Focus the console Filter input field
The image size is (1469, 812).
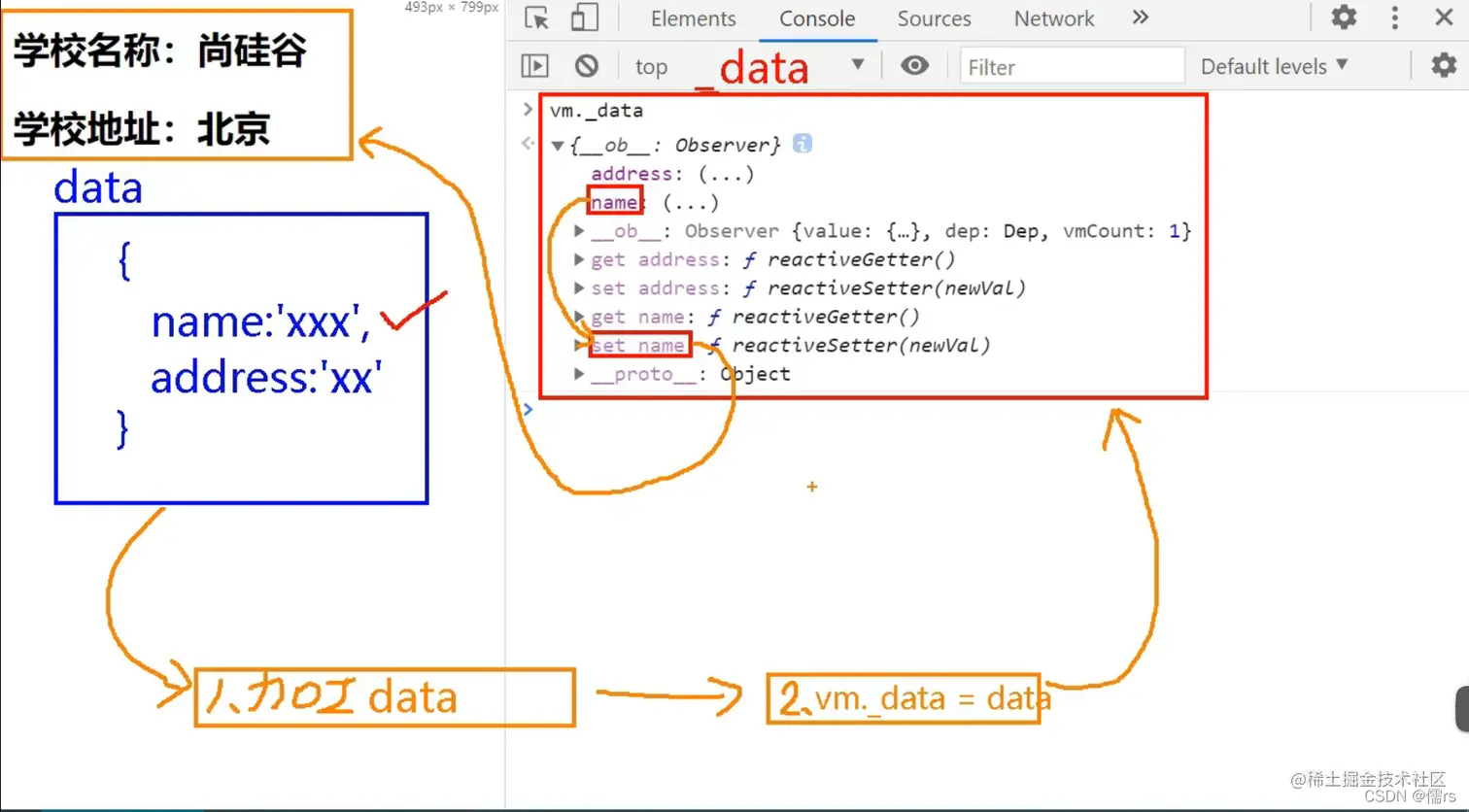click(1073, 66)
